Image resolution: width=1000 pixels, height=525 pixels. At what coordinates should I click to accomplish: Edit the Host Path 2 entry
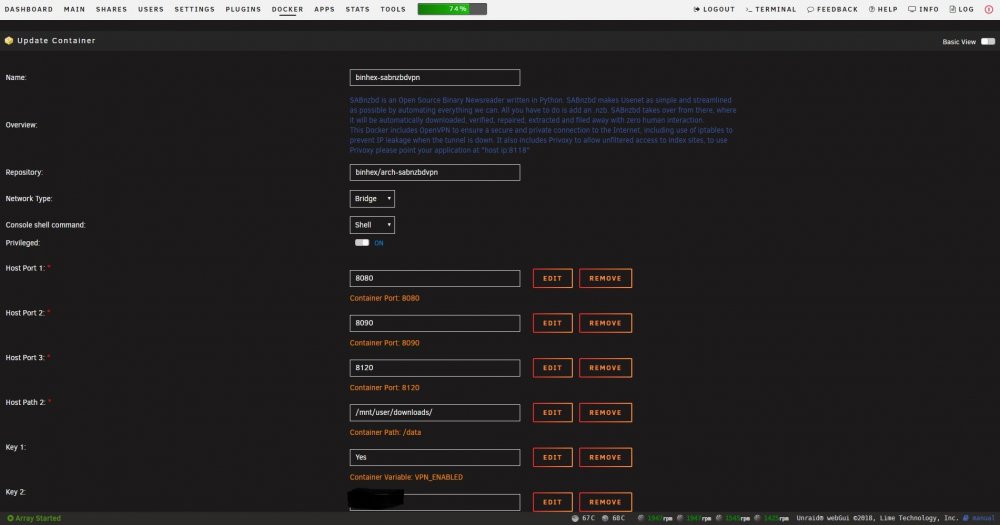click(x=552, y=412)
